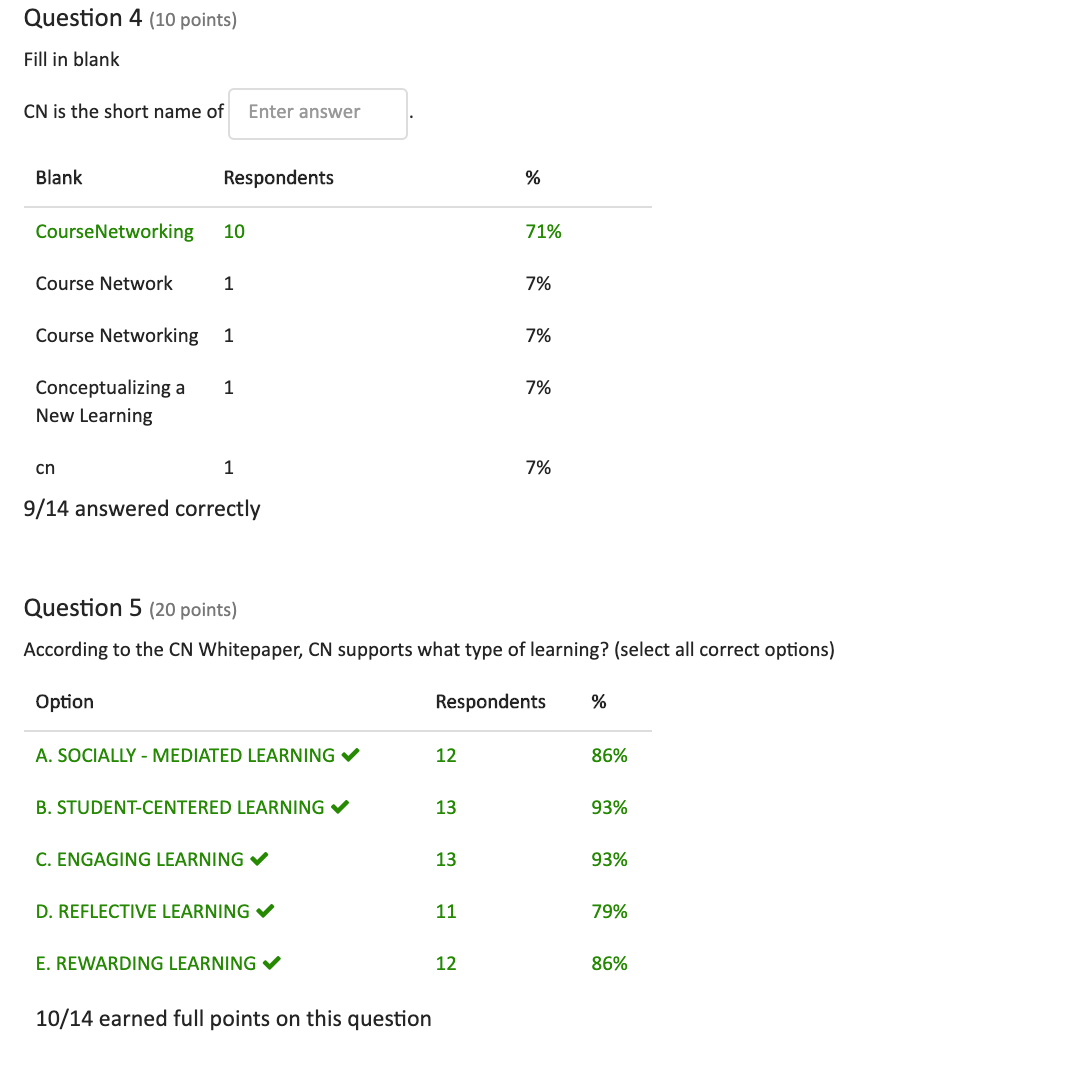Select option E. Rewarding Learning

tap(146, 964)
